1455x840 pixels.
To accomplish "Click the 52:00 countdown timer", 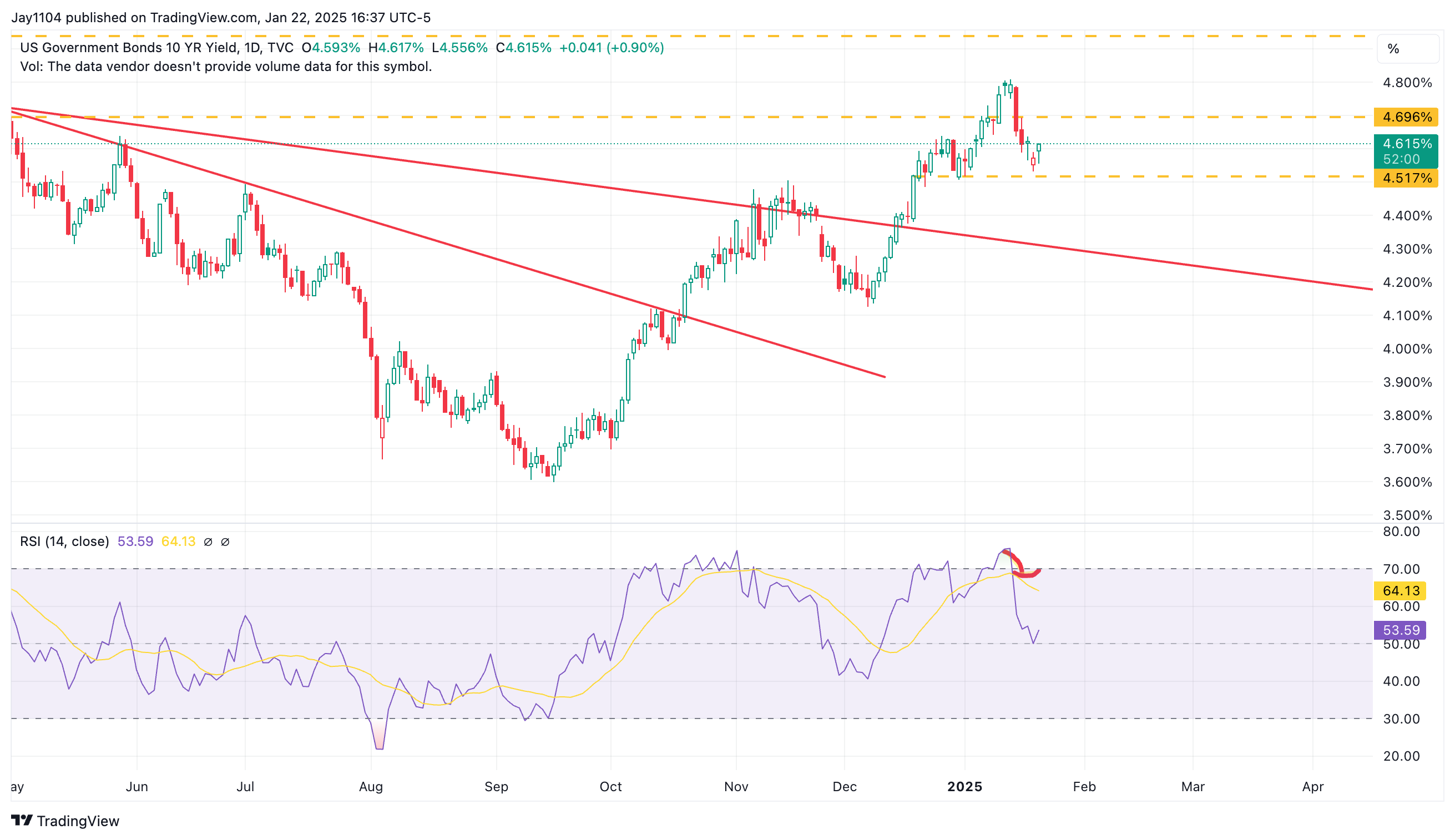I will coord(1401,159).
